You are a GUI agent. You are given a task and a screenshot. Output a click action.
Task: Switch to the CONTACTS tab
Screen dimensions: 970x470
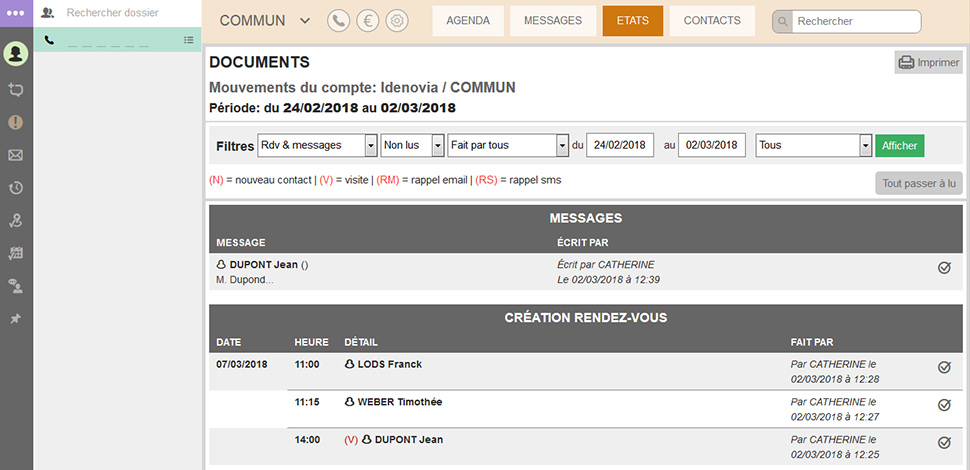712,21
